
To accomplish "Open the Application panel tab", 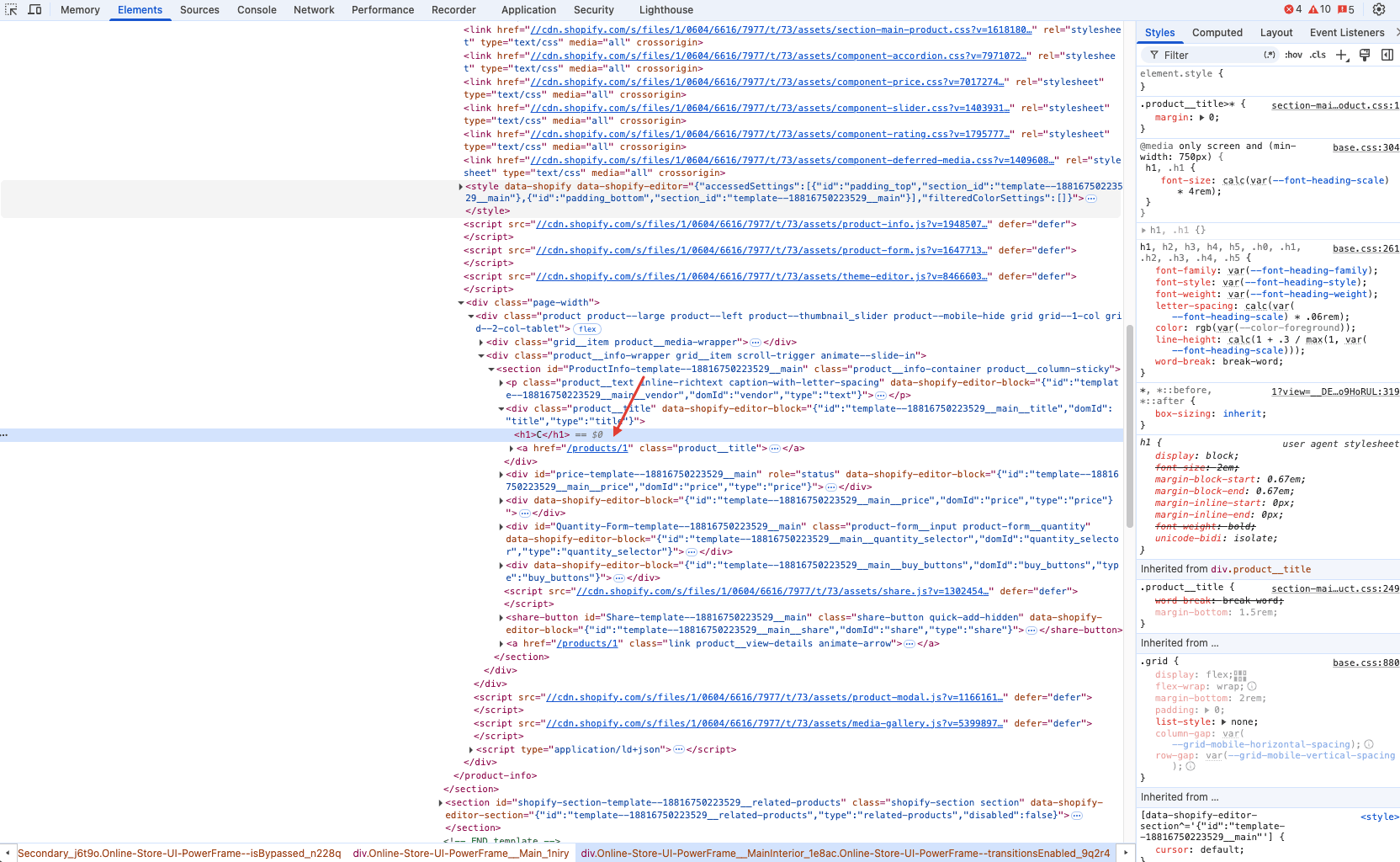I will (528, 10).
